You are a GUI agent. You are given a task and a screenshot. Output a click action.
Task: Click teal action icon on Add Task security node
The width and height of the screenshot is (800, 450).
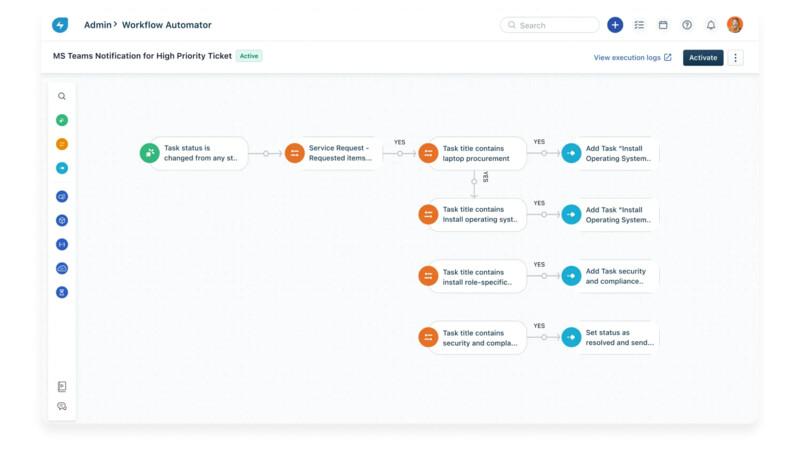coord(571,276)
